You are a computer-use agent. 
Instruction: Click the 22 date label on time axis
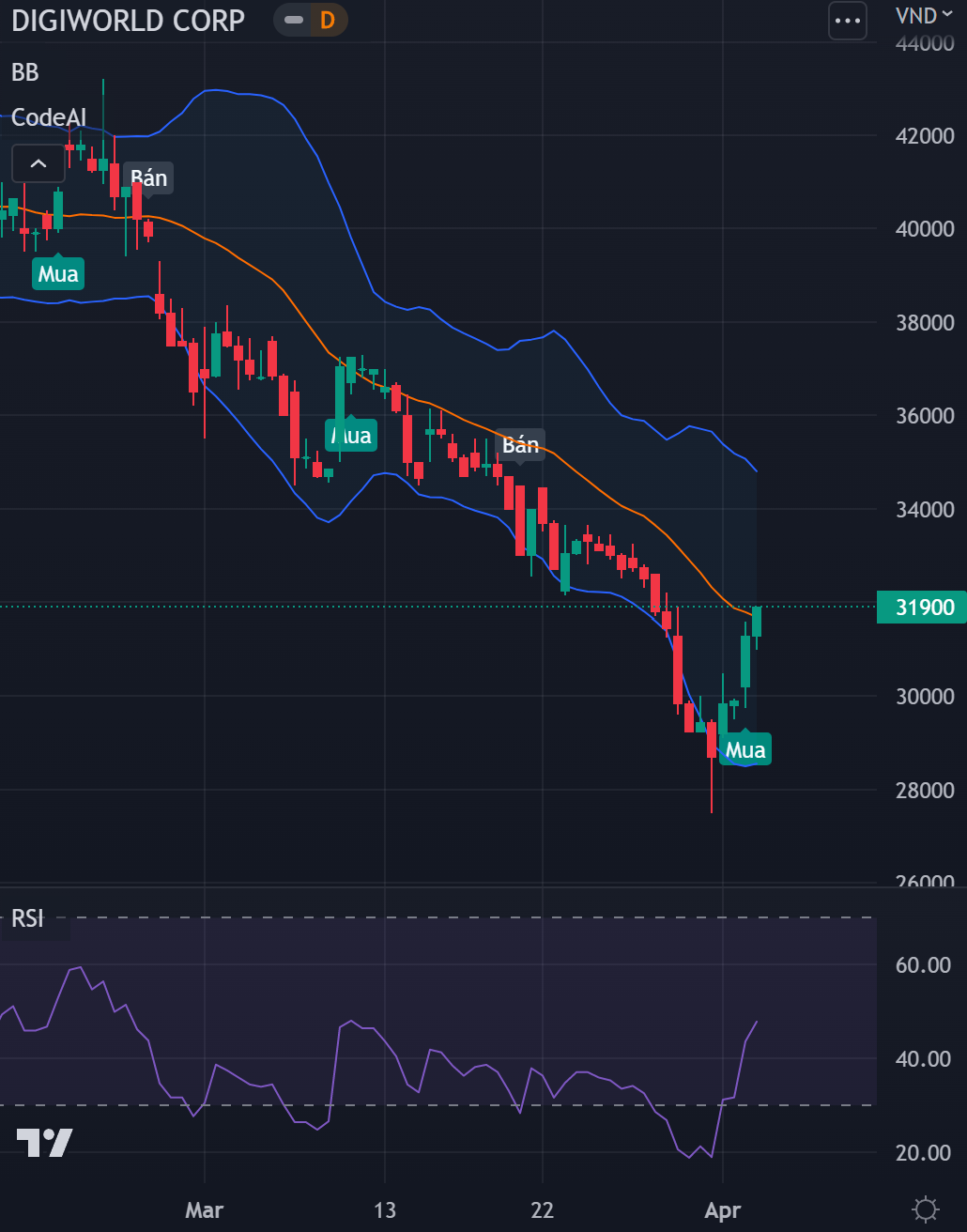click(543, 1210)
